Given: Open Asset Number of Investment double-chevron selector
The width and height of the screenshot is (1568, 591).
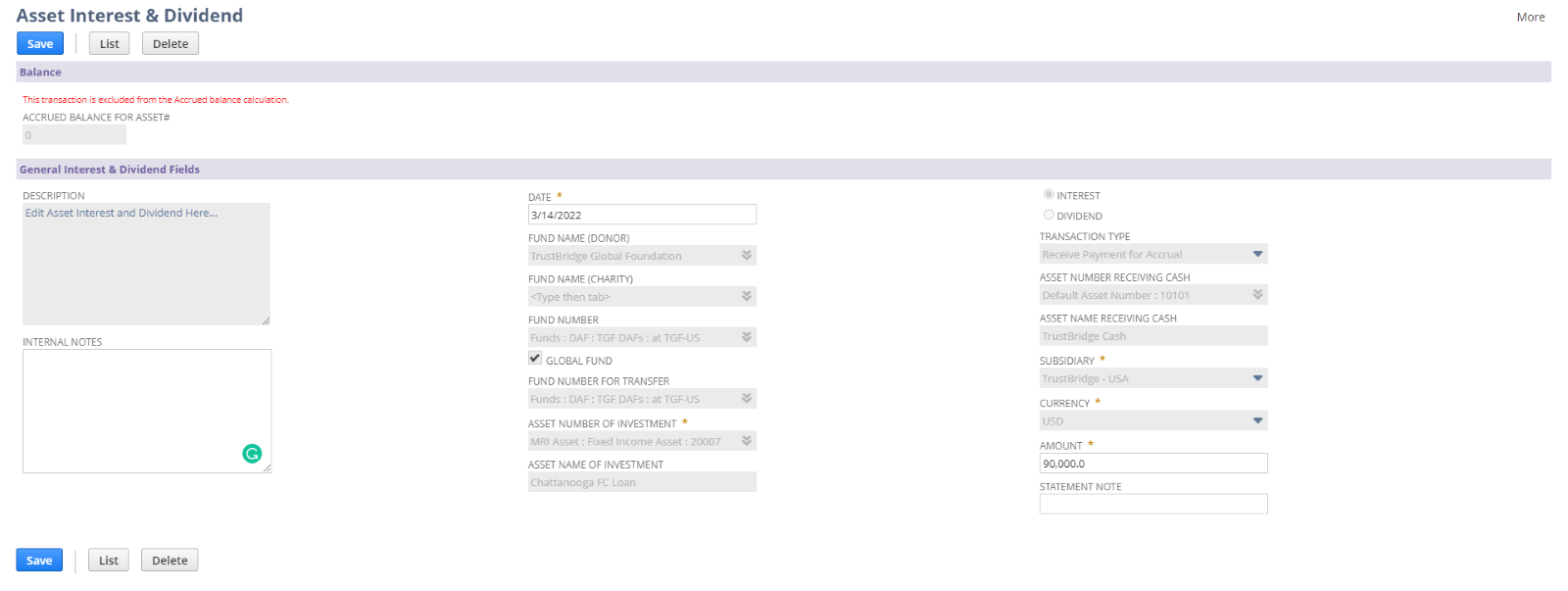Looking at the screenshot, I should [x=747, y=441].
